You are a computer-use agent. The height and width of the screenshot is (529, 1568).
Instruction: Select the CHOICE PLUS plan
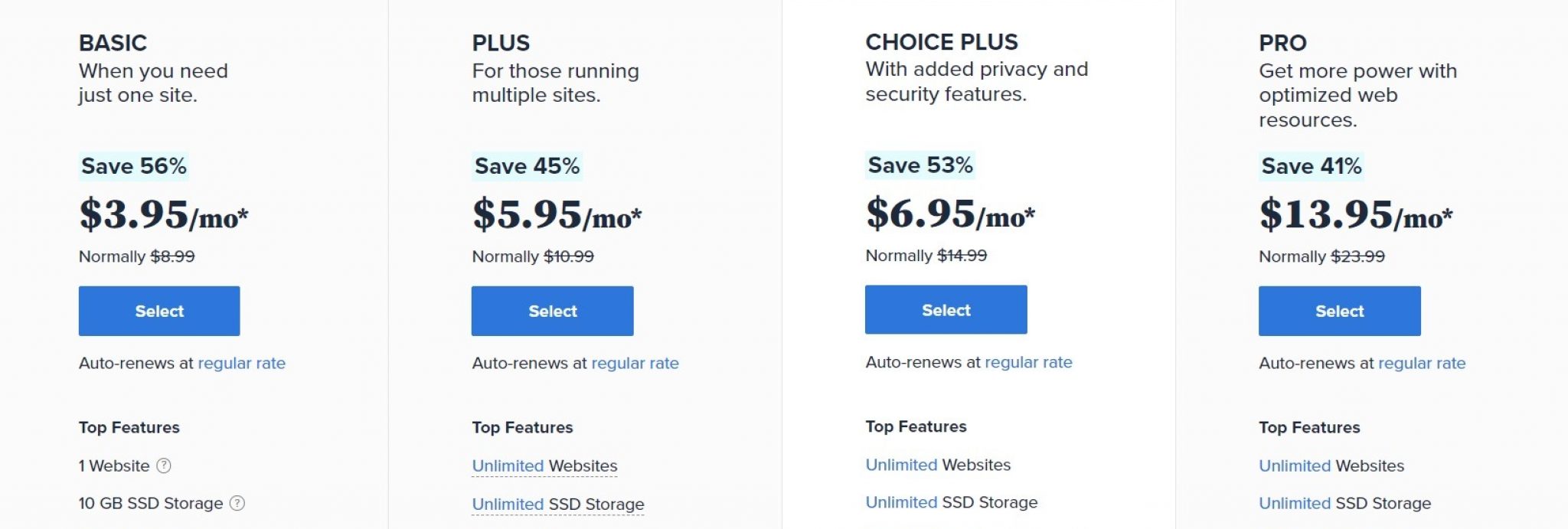946,310
